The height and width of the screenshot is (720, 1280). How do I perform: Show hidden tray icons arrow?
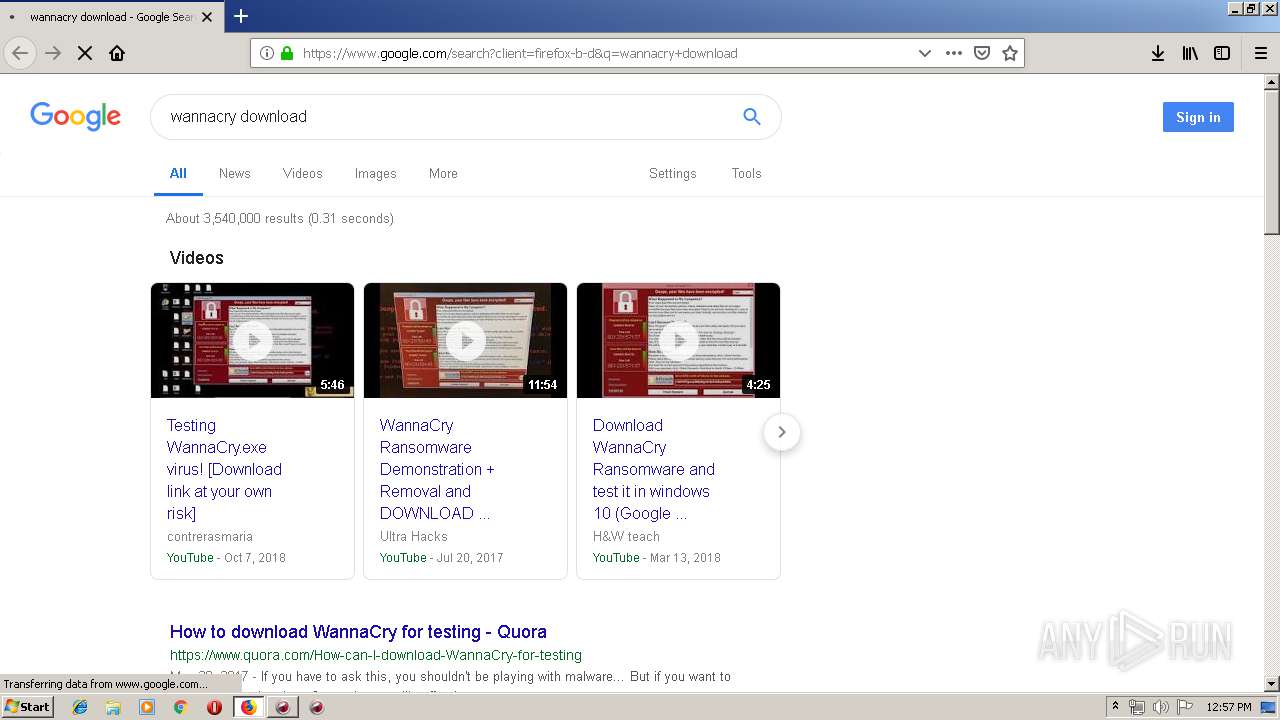pos(1115,707)
